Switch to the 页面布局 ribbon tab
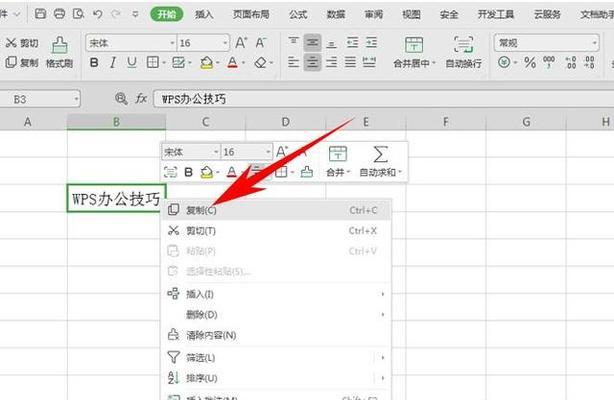Viewport: 614px width, 400px height. pos(251,14)
